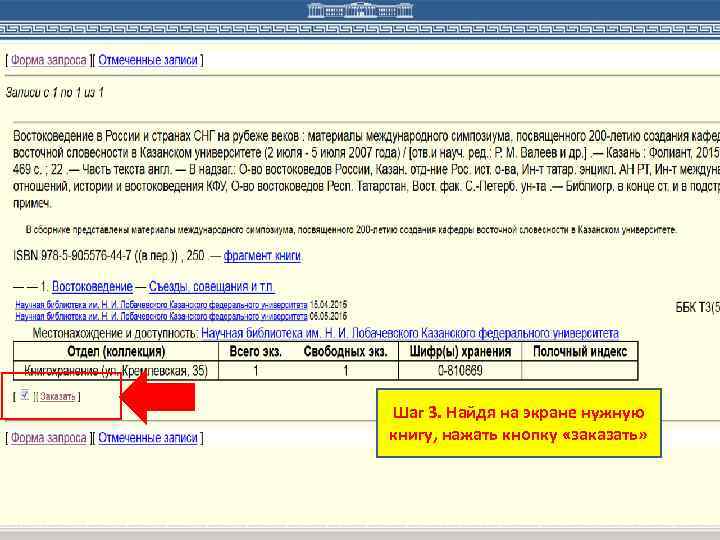Click the 'Местонахождение и доступность:' label
The width and height of the screenshot is (720, 540).
(x=115, y=333)
